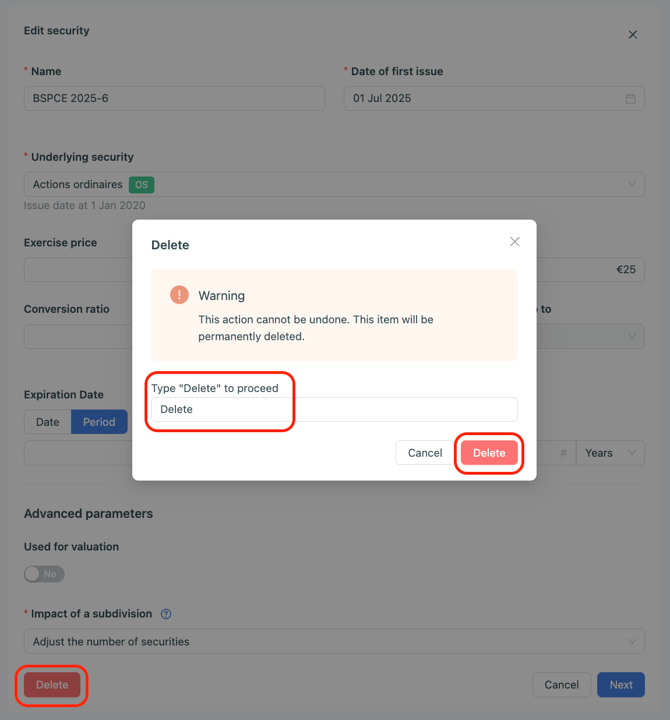Edit the security Name field
670x720 pixels.
(174, 98)
